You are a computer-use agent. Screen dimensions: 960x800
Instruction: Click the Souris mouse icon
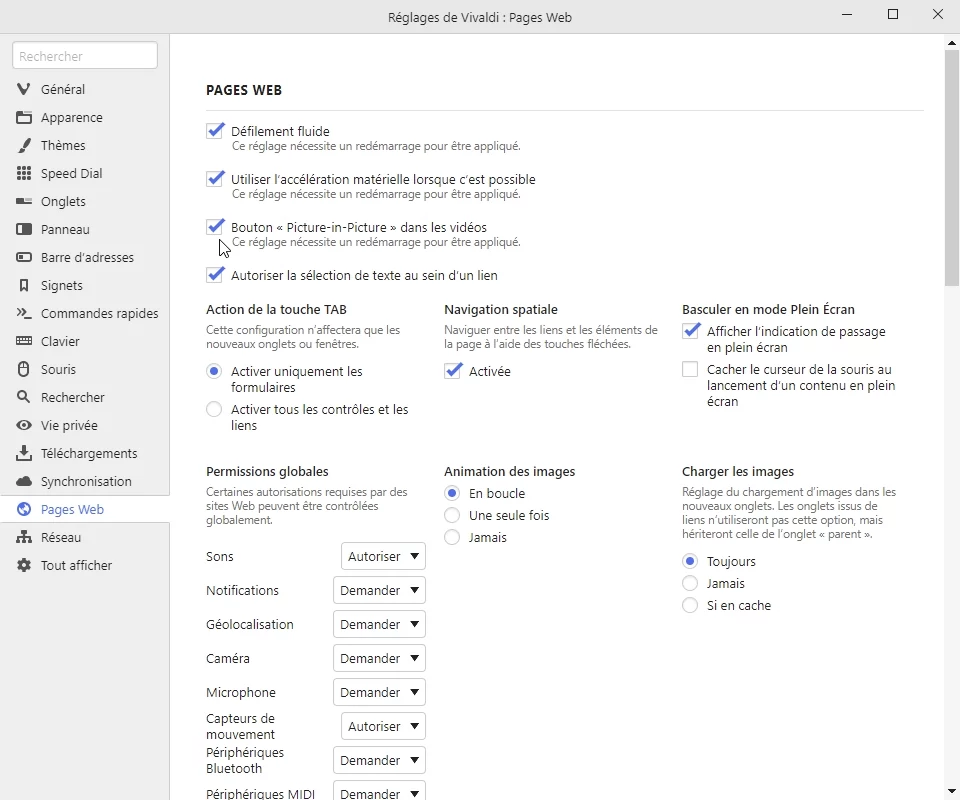23,369
